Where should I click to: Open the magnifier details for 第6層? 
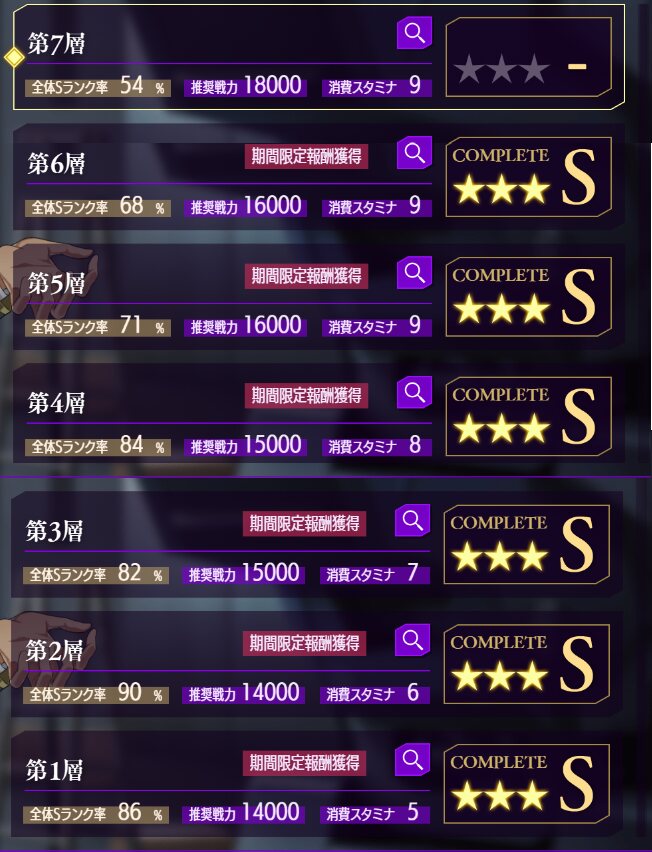tap(415, 153)
